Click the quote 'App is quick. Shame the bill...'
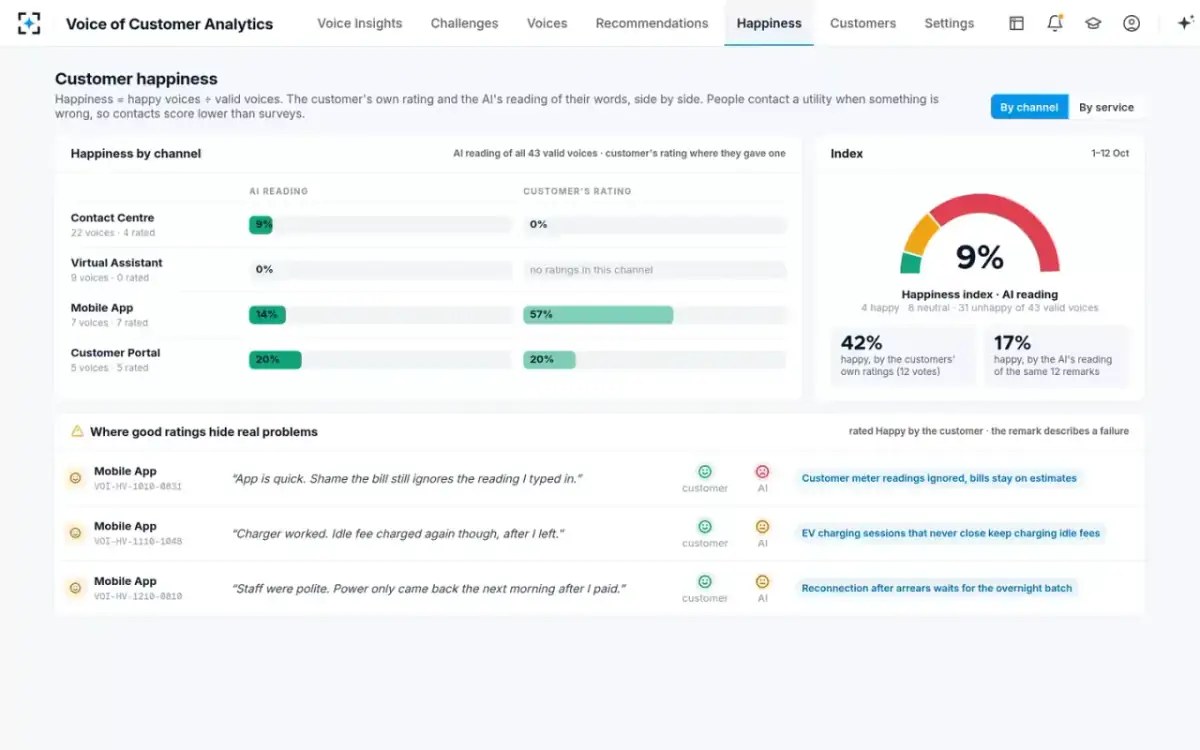 point(405,479)
